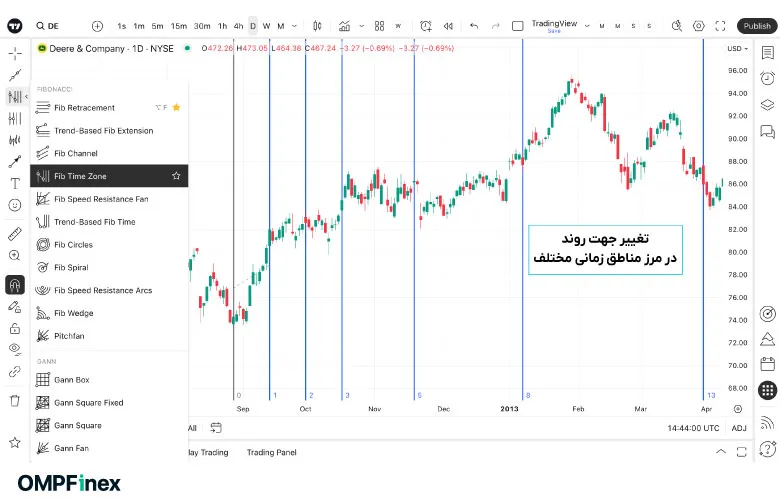The width and height of the screenshot is (780, 503).
Task: Select the Text tool in left toolbar
Action: [x=15, y=183]
